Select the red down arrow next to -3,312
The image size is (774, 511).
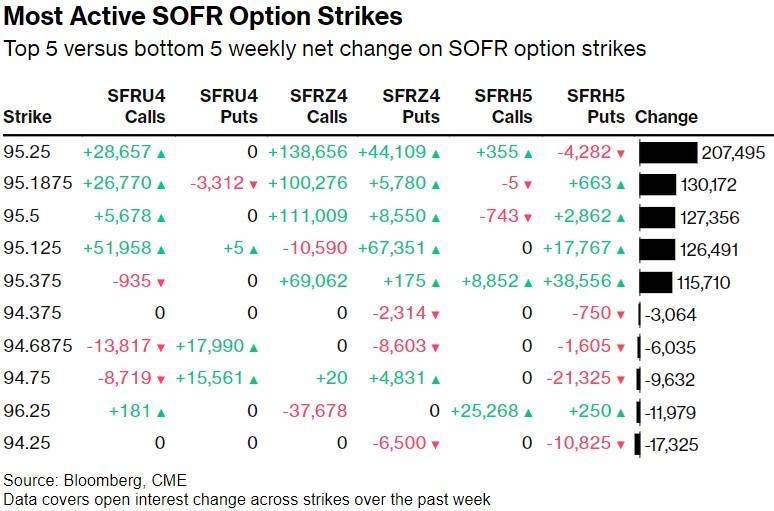(253, 185)
